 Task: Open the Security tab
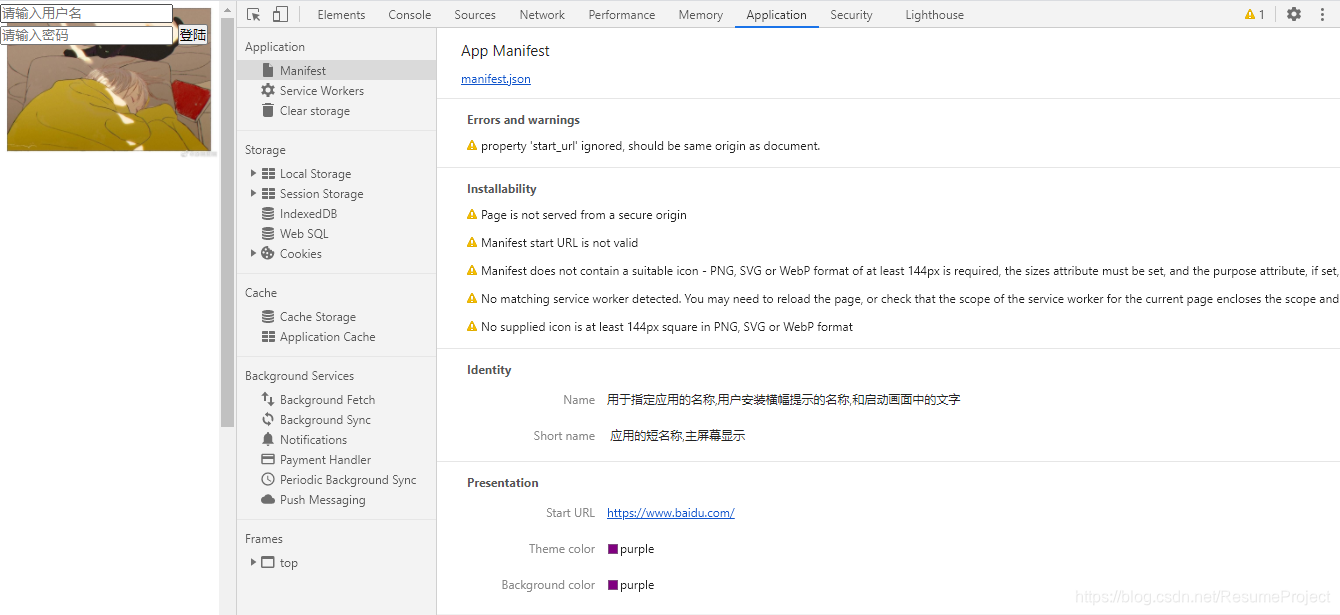pyautogui.click(x=851, y=14)
